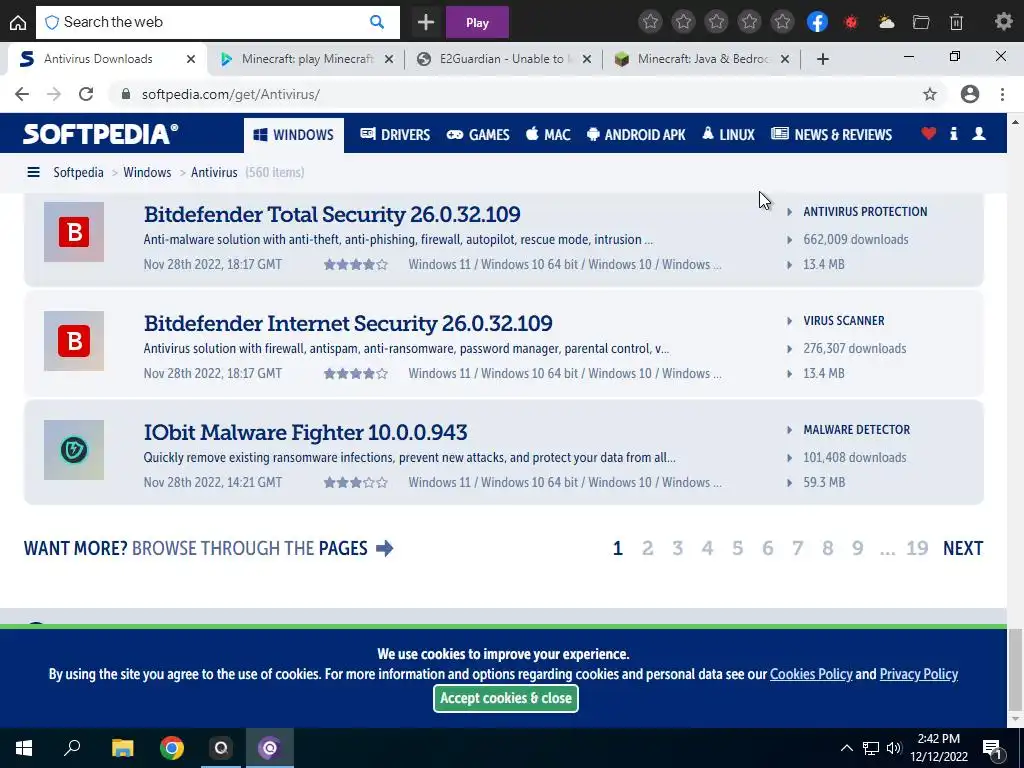Bookmark this page with the star icon

[930, 94]
